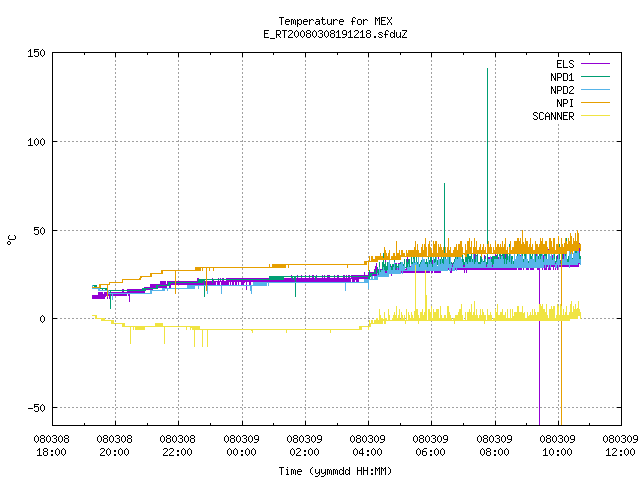Click x-axis tick label 080309 04:00
The height and width of the screenshot is (480, 640).
367,446
